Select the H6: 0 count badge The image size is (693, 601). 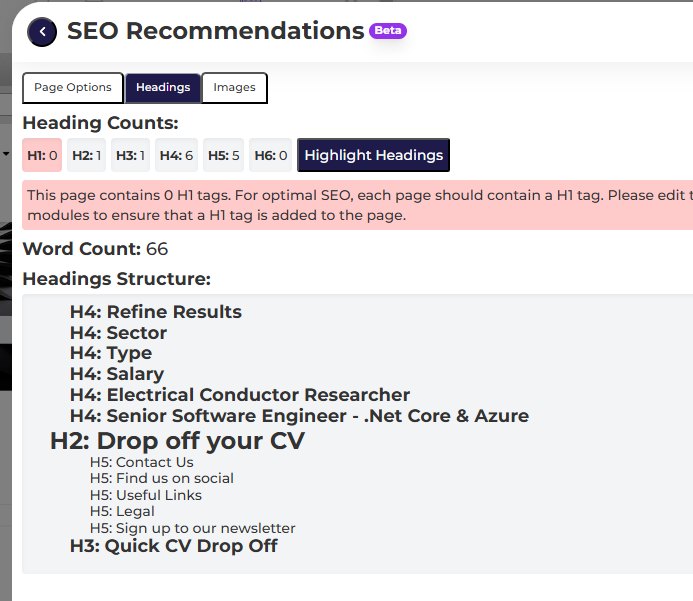click(x=270, y=155)
